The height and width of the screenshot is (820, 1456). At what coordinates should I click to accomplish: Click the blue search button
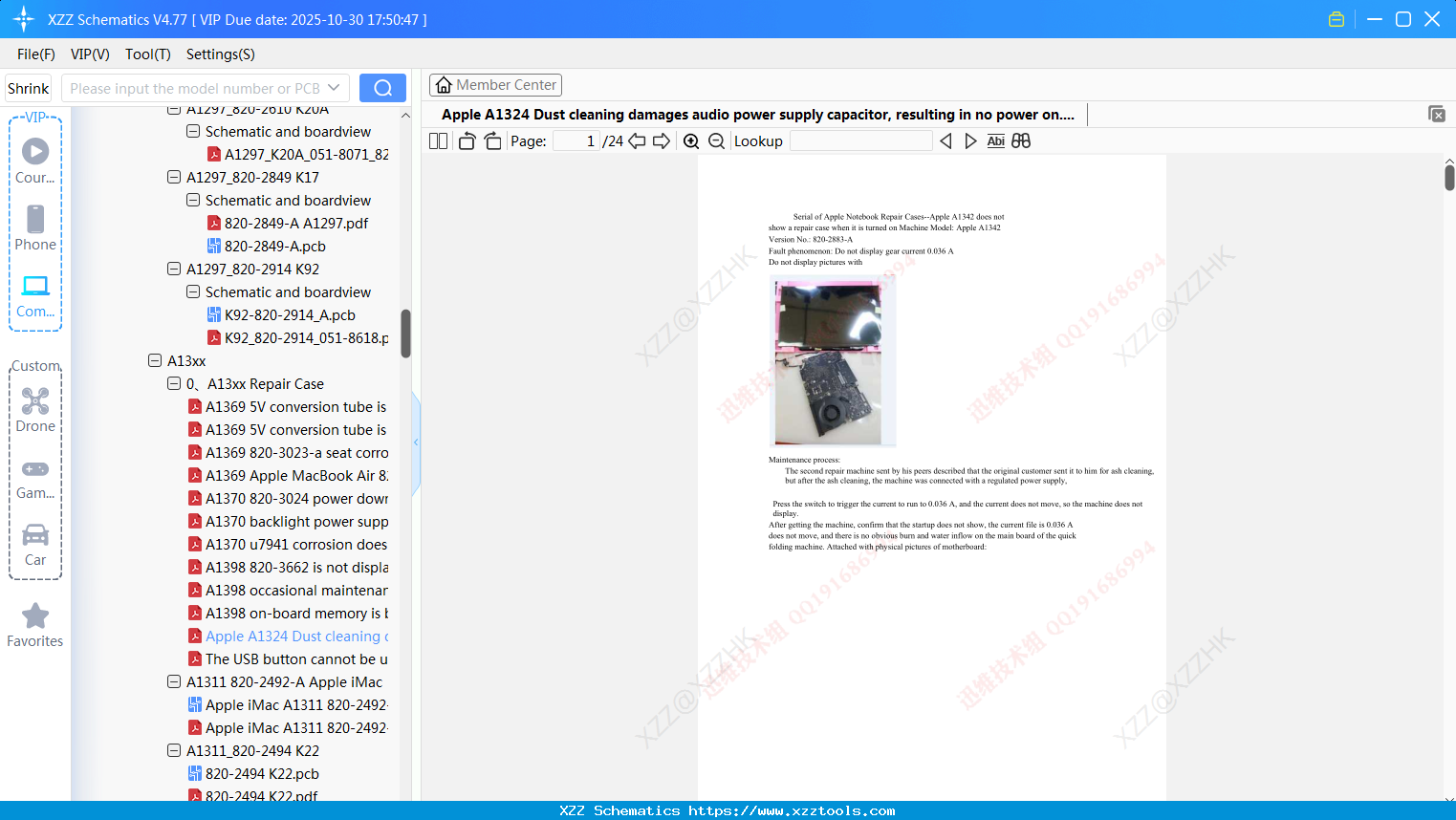[382, 88]
